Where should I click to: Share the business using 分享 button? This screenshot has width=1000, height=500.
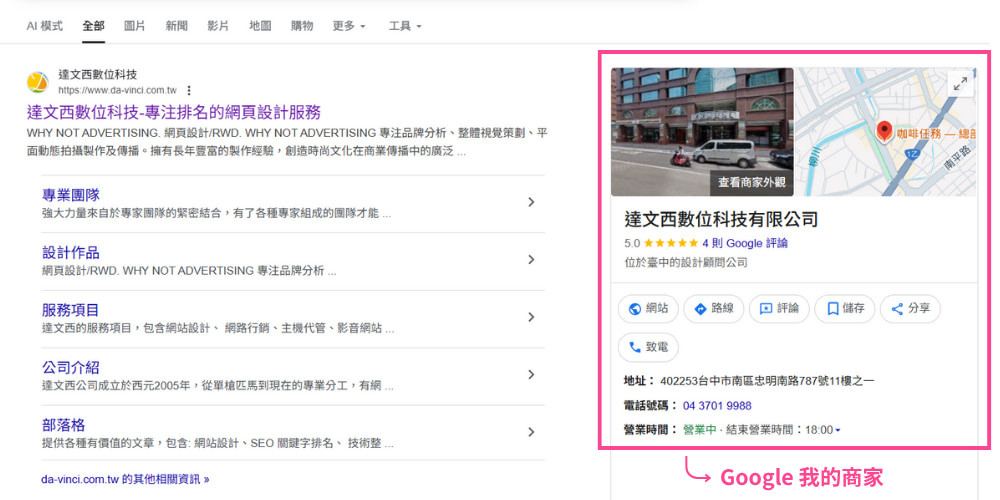click(x=910, y=309)
